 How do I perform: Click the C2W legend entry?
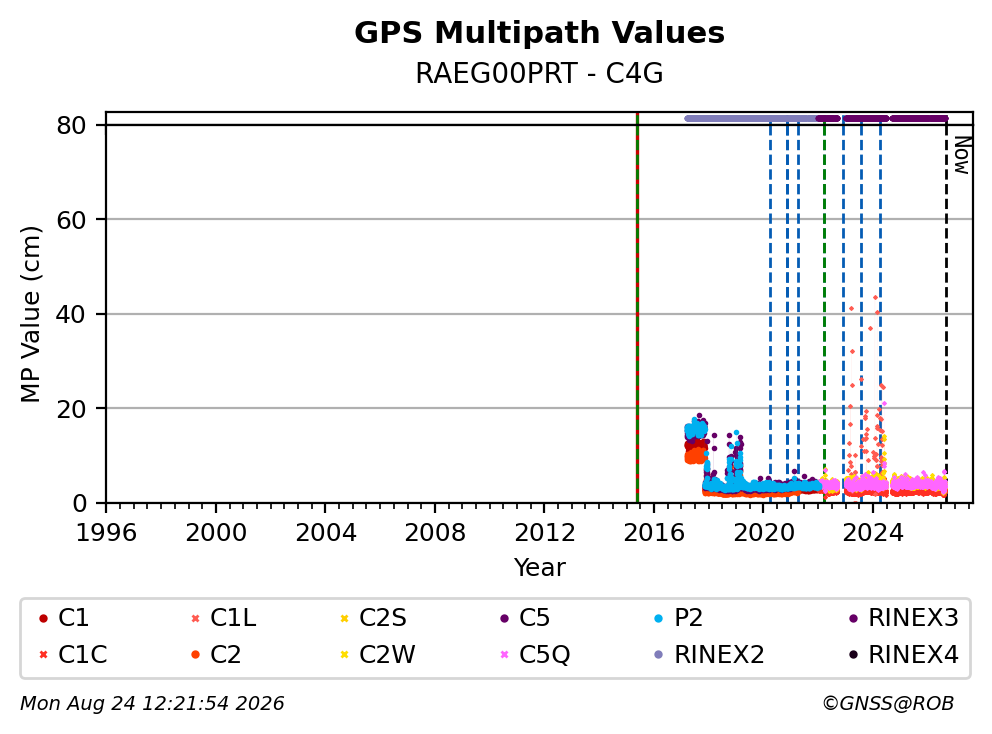[x=378, y=655]
